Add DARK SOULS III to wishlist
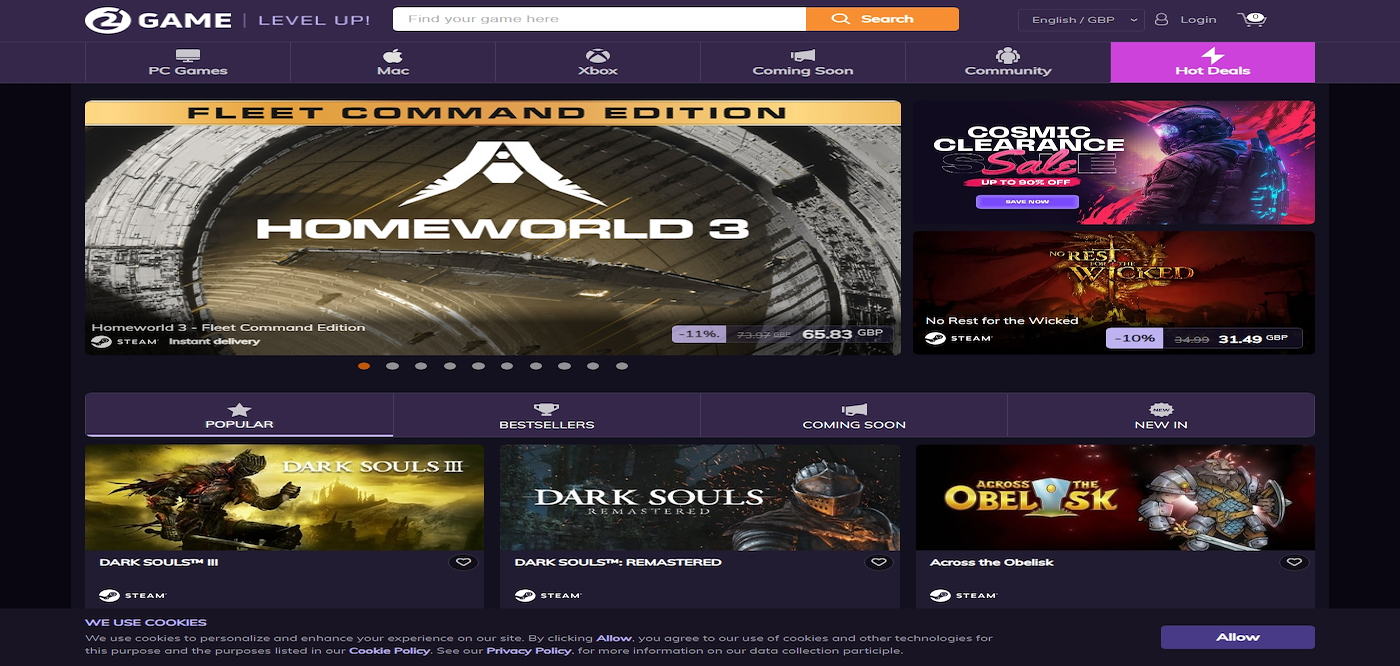The image size is (1400, 666). click(462, 563)
